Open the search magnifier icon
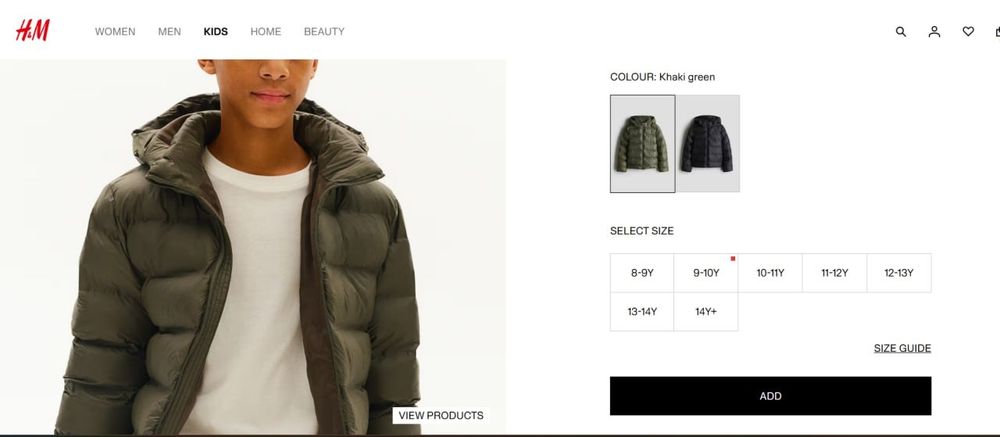1000x437 pixels. coord(901,31)
